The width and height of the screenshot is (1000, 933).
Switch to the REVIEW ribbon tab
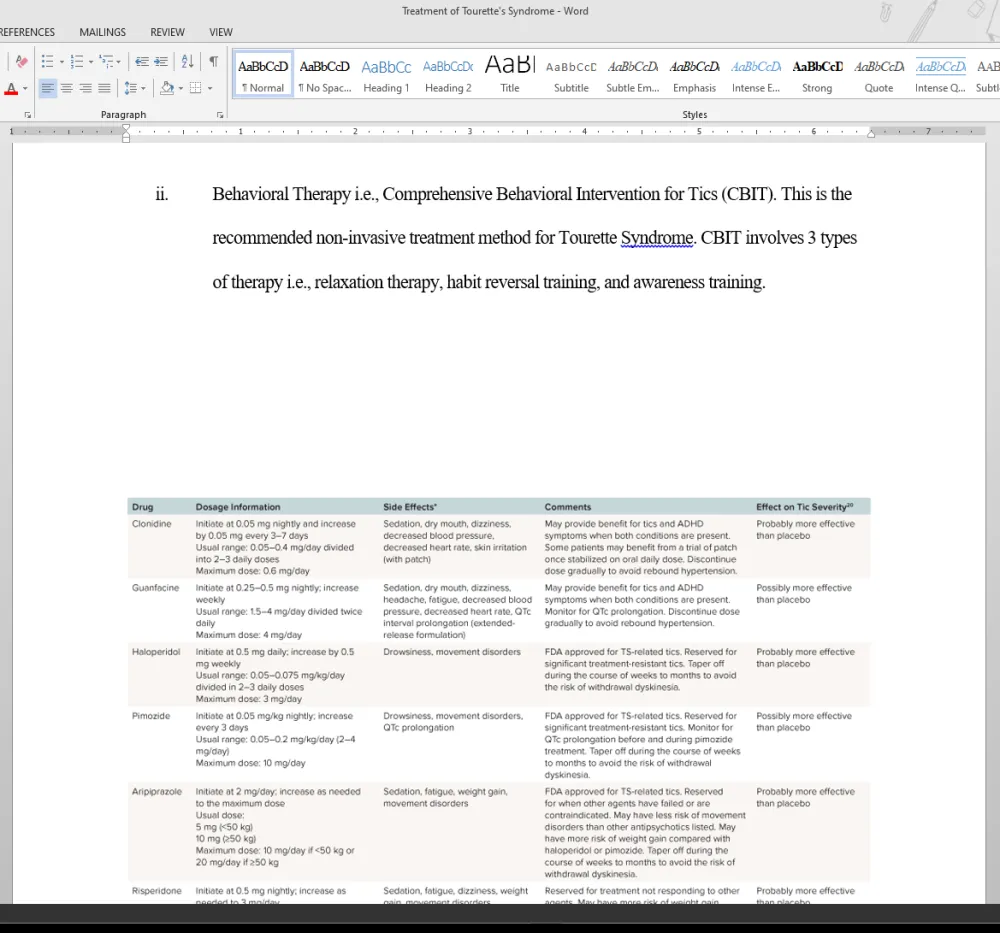click(x=167, y=32)
